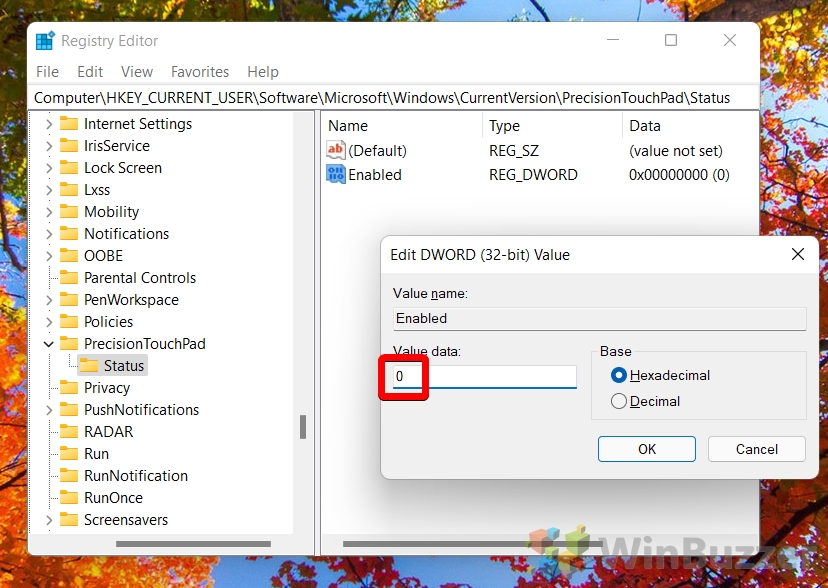Select the '(Default)' value name text
This screenshot has width=828, height=588.
[378, 151]
